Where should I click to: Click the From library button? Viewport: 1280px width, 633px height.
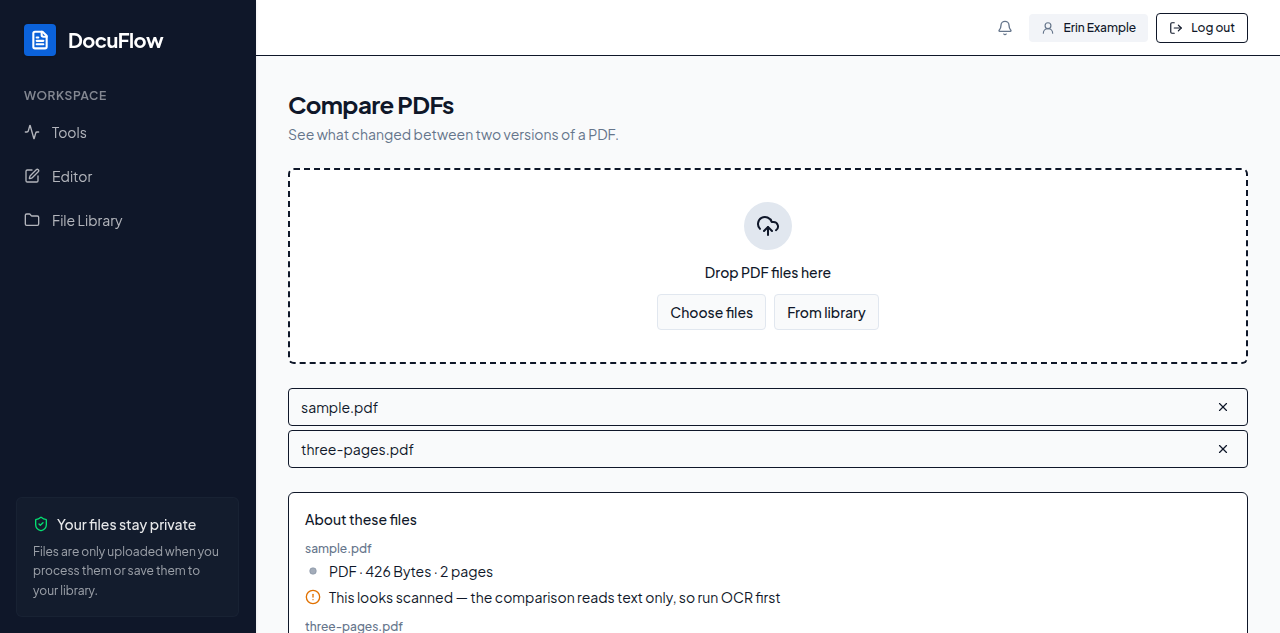pos(826,312)
